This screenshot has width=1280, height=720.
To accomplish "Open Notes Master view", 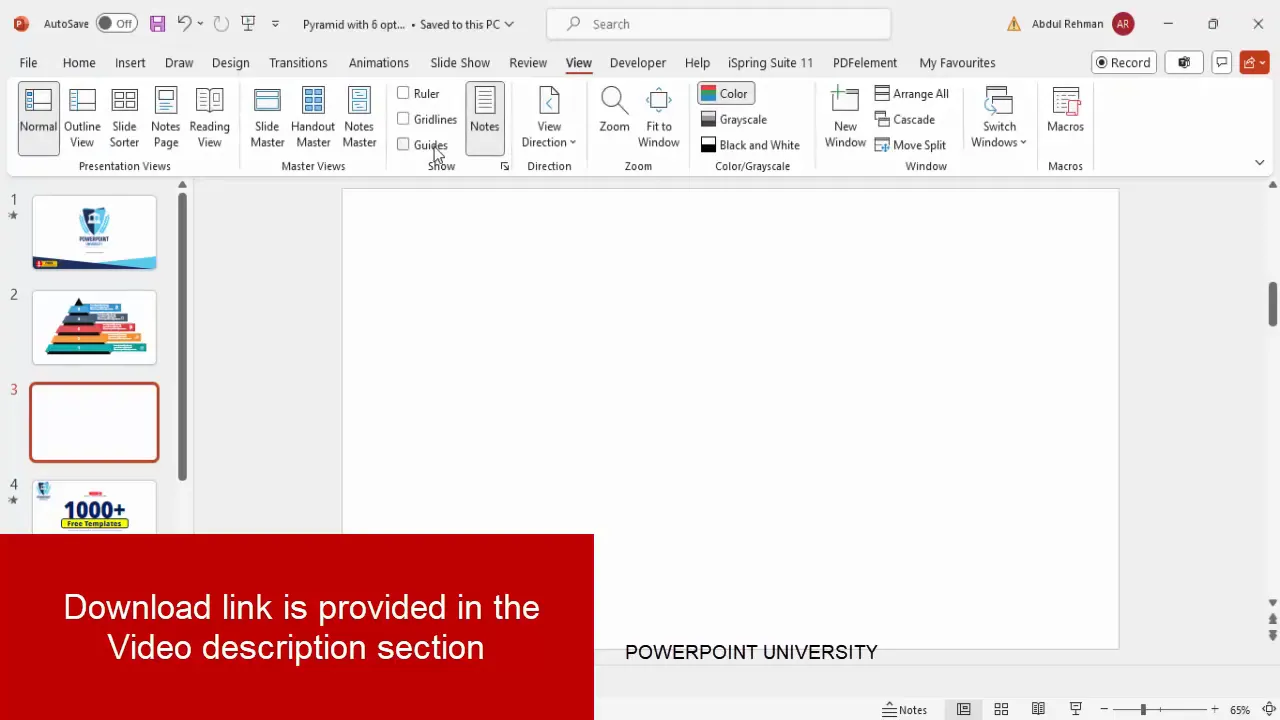I will click(x=359, y=118).
